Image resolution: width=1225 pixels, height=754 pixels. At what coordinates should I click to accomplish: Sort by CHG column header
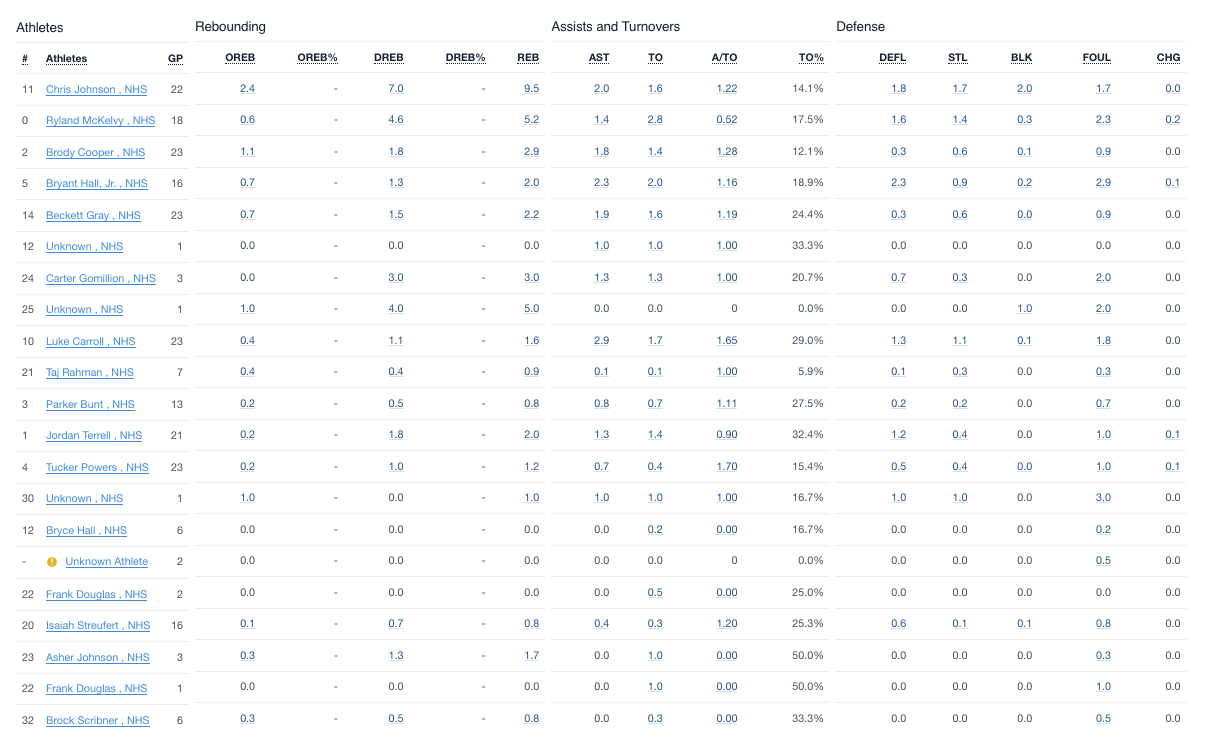pyautogui.click(x=1168, y=58)
